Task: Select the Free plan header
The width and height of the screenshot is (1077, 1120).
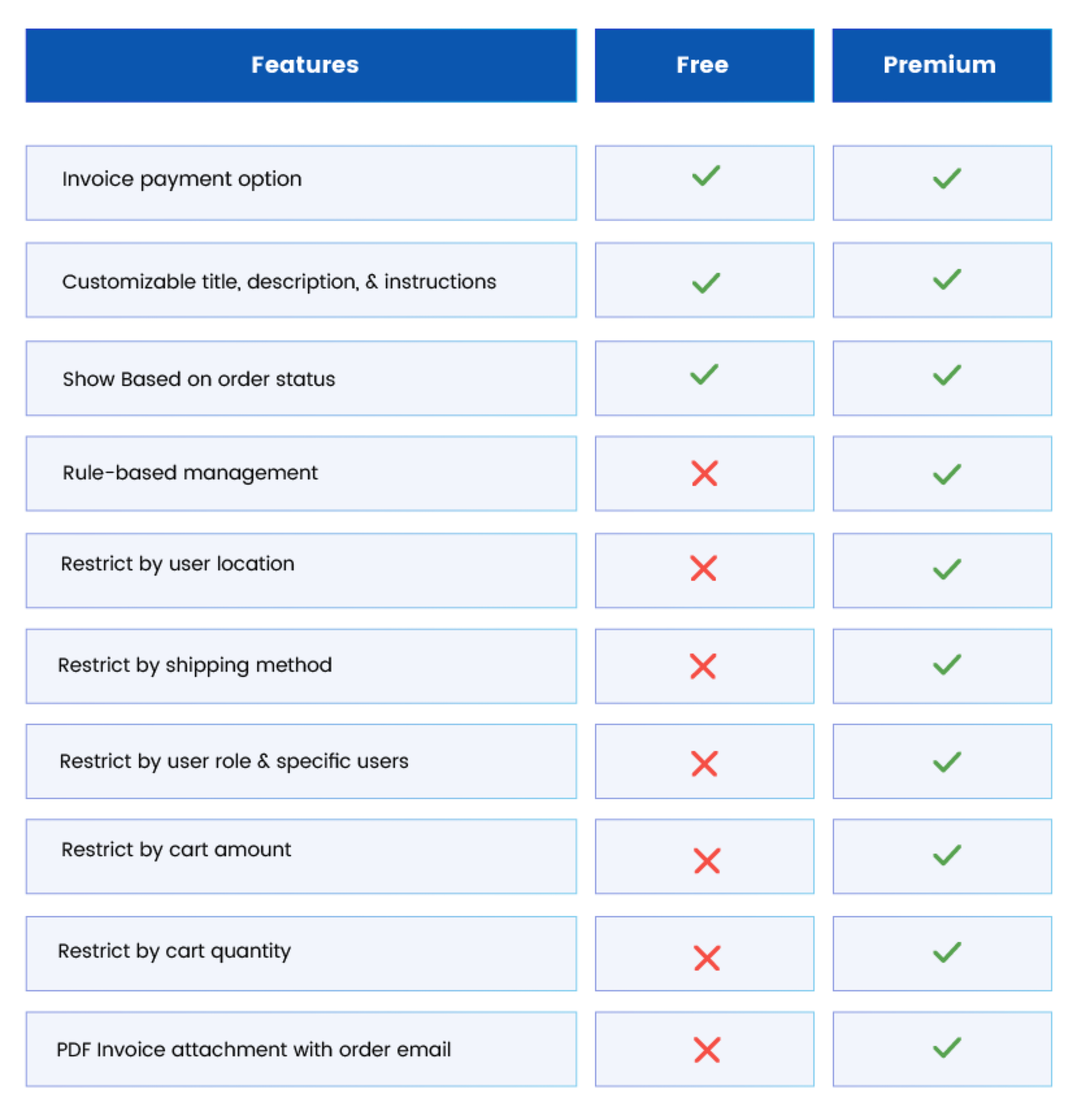Action: (x=704, y=65)
